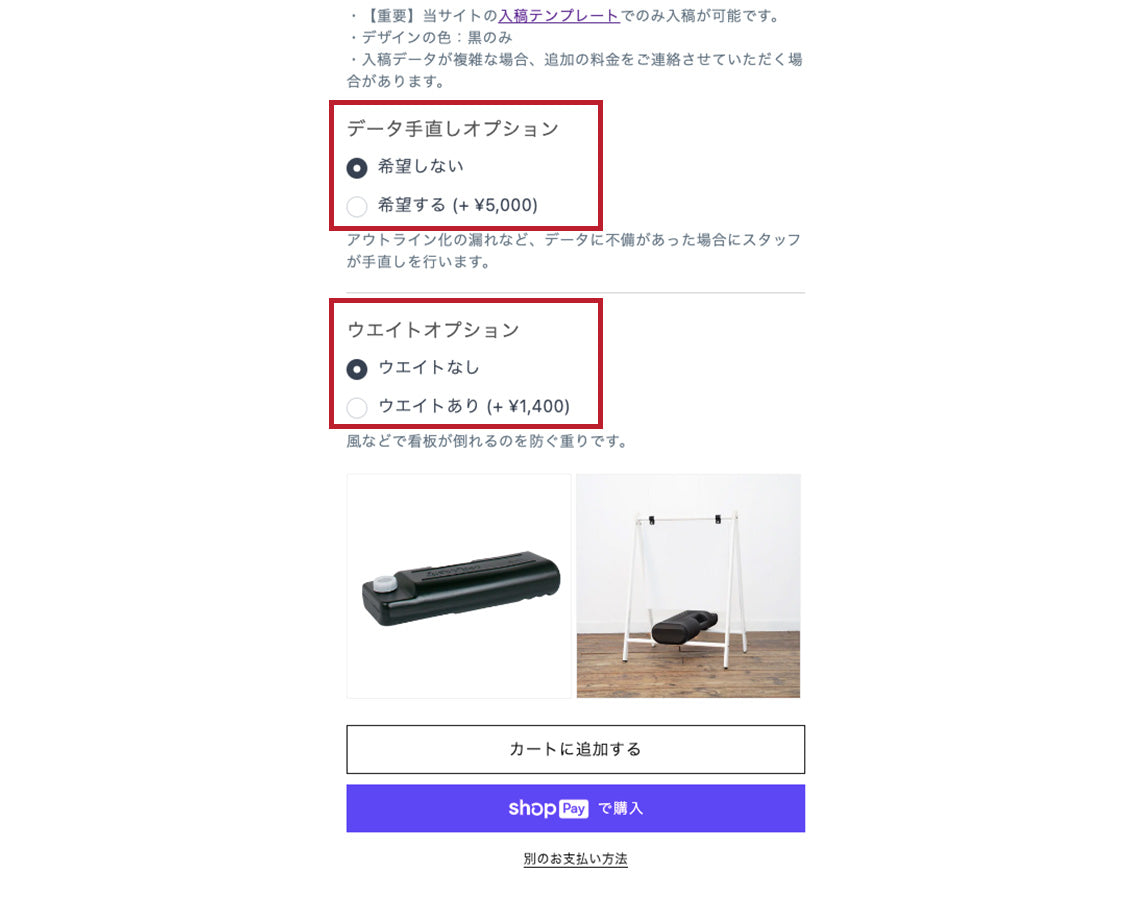The width and height of the screenshot is (1124, 900).
Task: Click the ウエイトなし label text
Action: pos(429,368)
